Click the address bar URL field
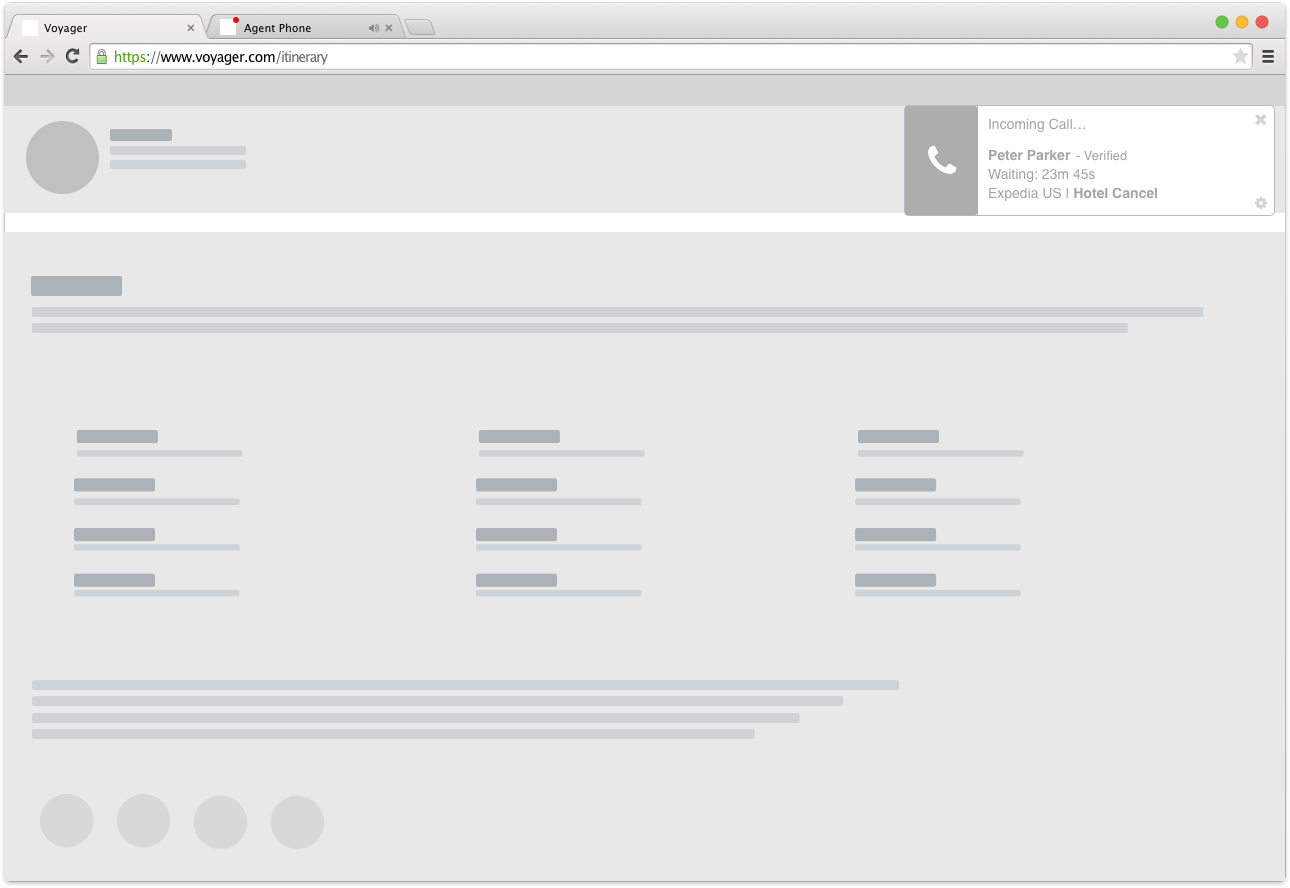Screen dimensions: 1290x888 (x=670, y=57)
